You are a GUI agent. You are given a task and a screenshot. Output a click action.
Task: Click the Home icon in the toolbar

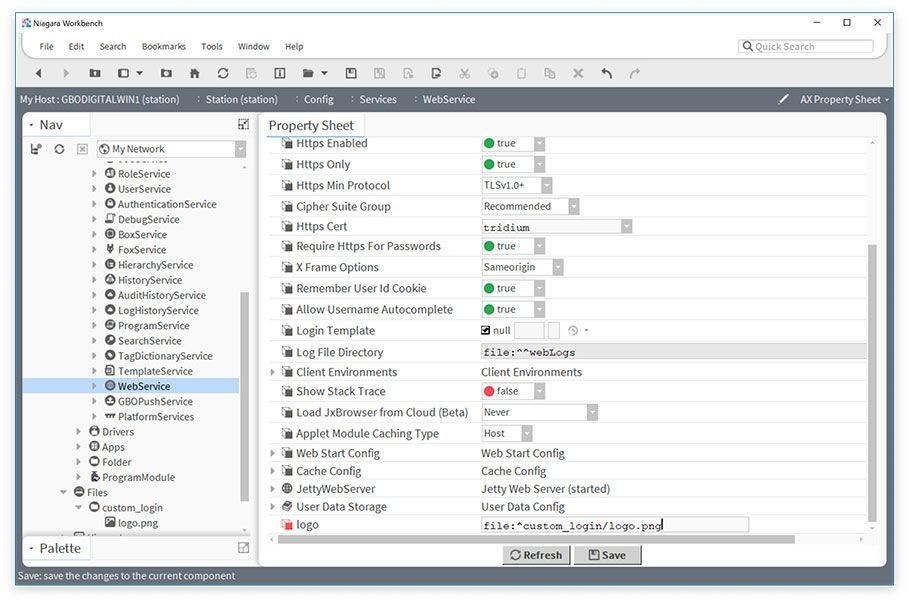coord(195,73)
